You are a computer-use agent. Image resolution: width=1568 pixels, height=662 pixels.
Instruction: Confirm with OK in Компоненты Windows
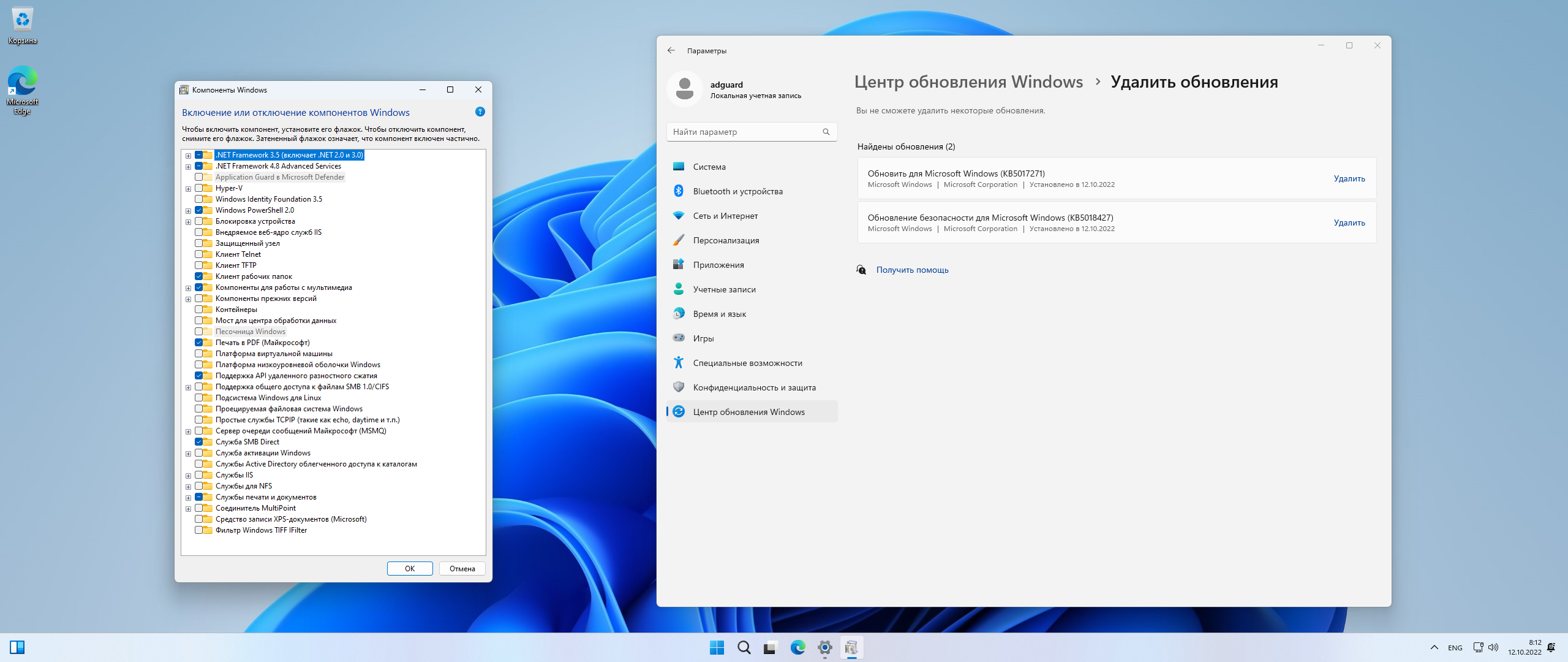[410, 569]
